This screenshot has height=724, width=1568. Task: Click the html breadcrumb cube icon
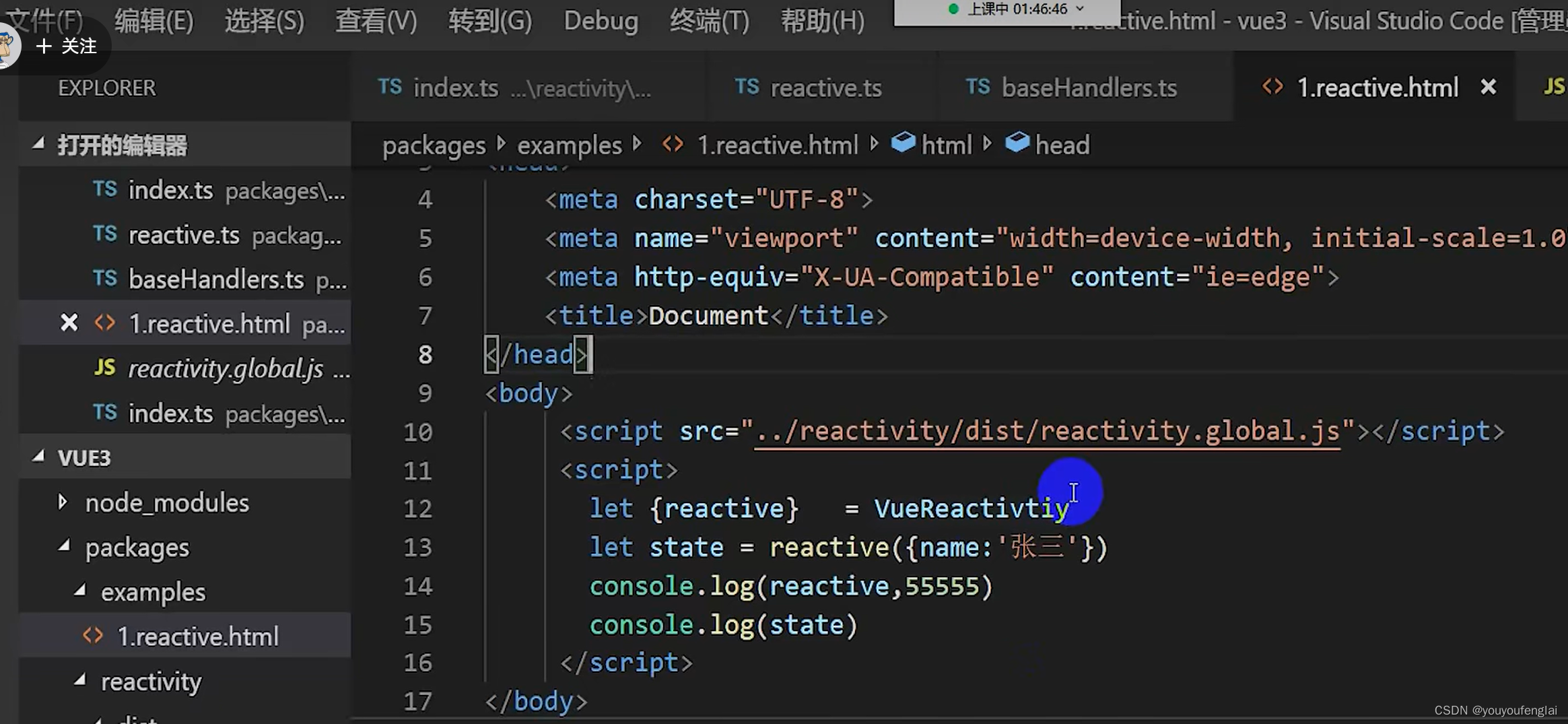pos(903,143)
